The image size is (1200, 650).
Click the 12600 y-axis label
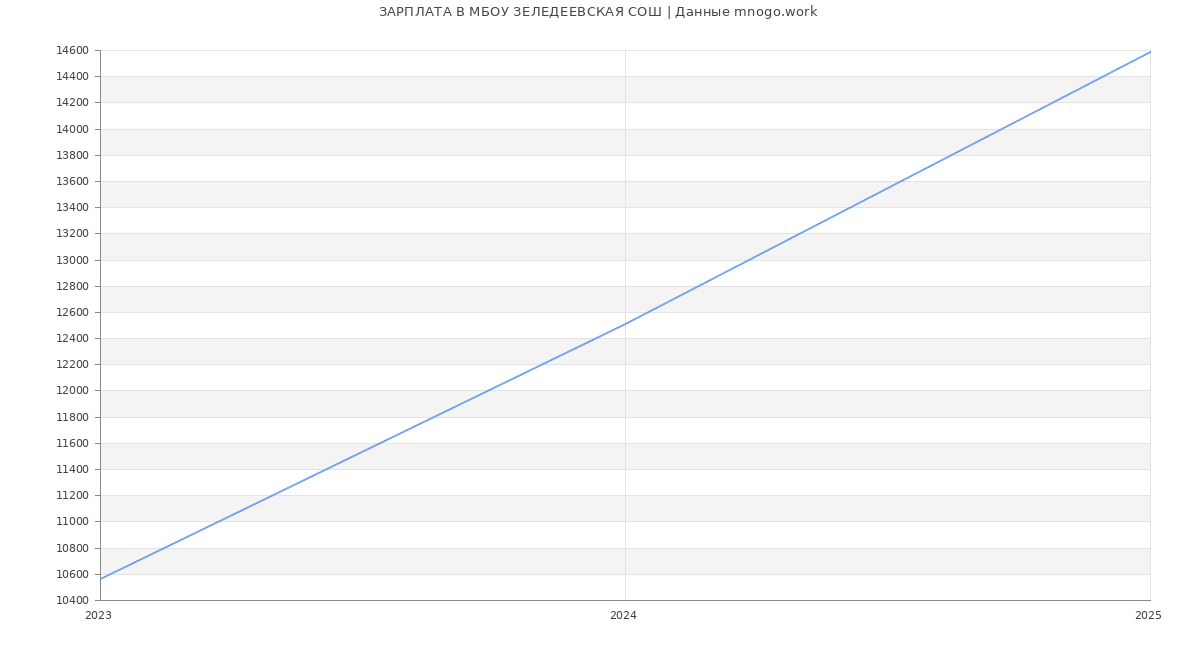72,313
